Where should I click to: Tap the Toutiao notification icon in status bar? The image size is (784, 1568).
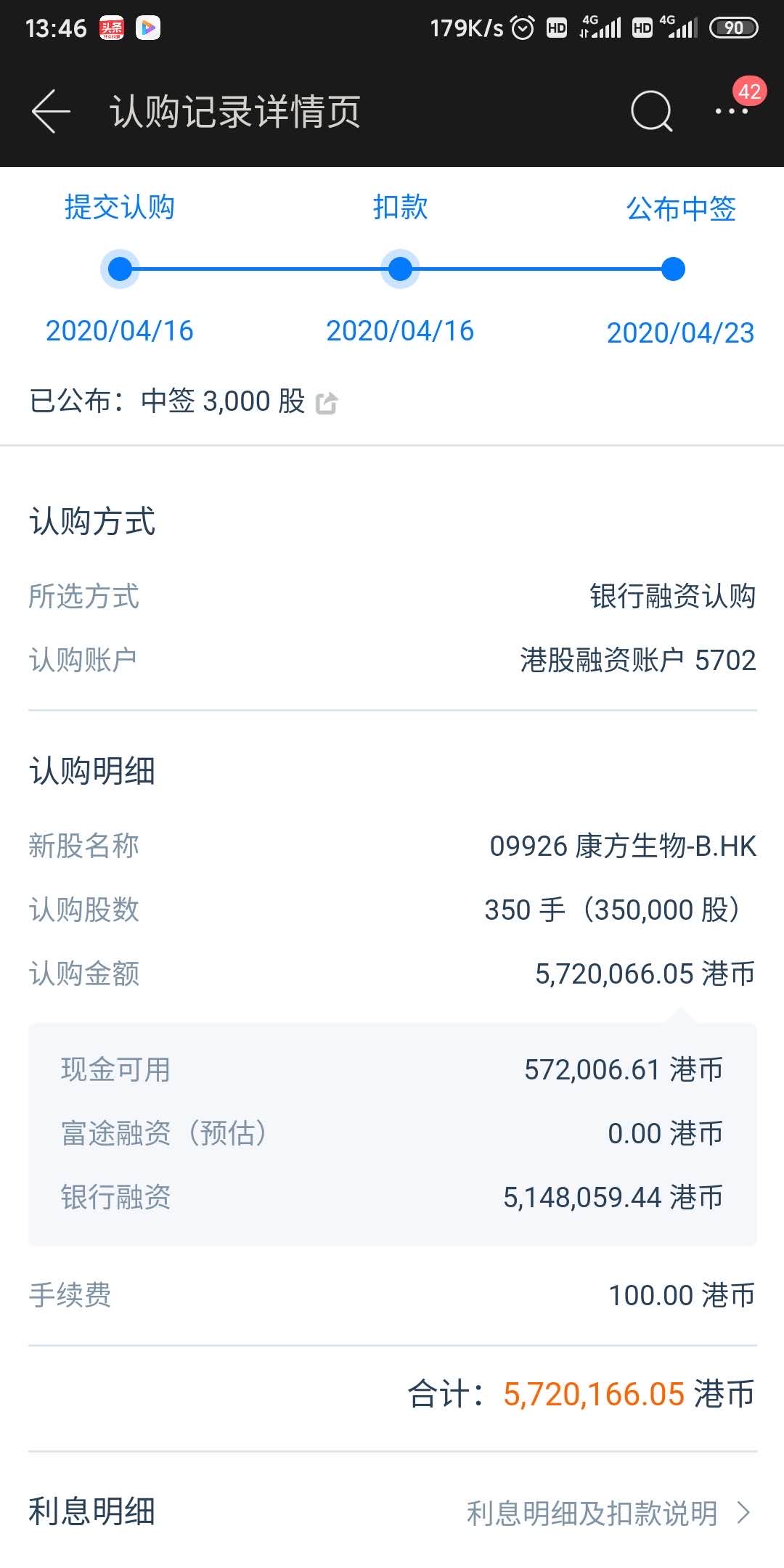pyautogui.click(x=112, y=28)
